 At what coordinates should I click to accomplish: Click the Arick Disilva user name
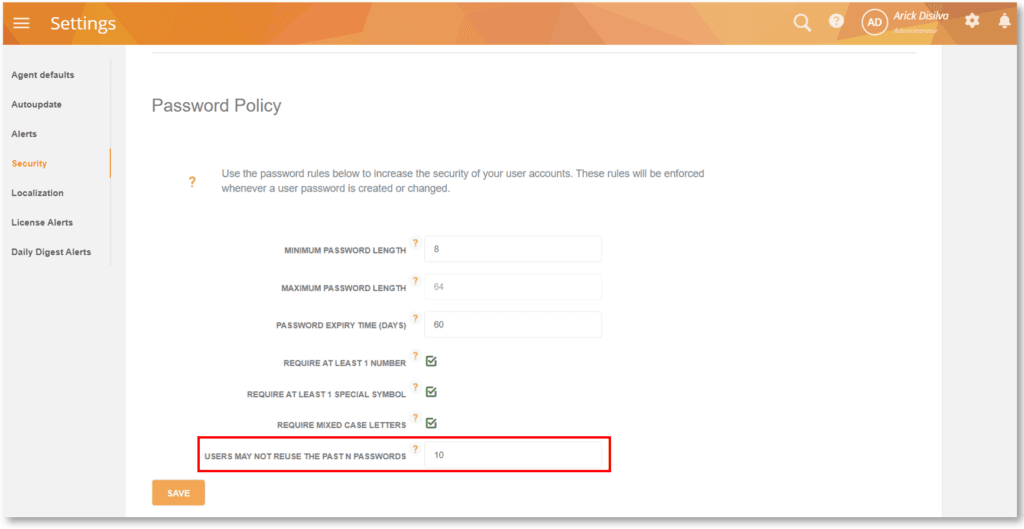[921, 16]
